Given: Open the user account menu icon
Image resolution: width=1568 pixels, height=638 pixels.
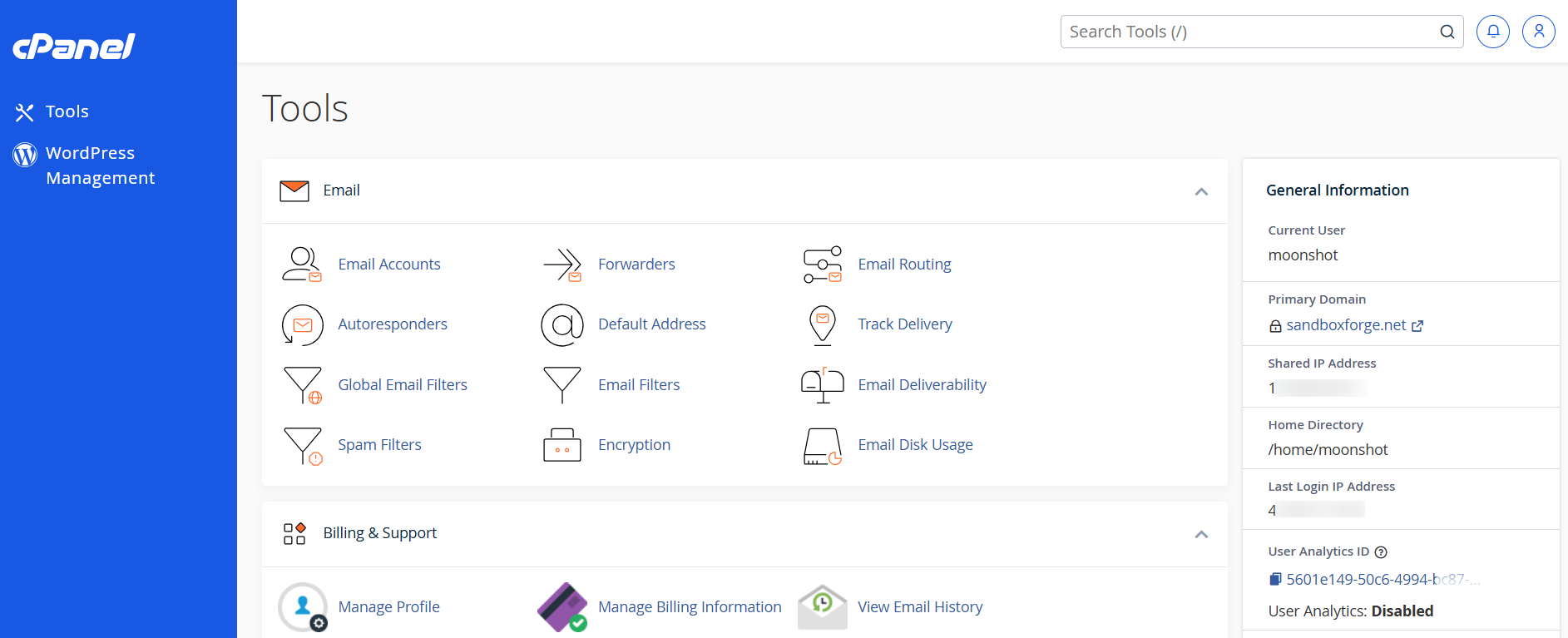Looking at the screenshot, I should (x=1539, y=32).
